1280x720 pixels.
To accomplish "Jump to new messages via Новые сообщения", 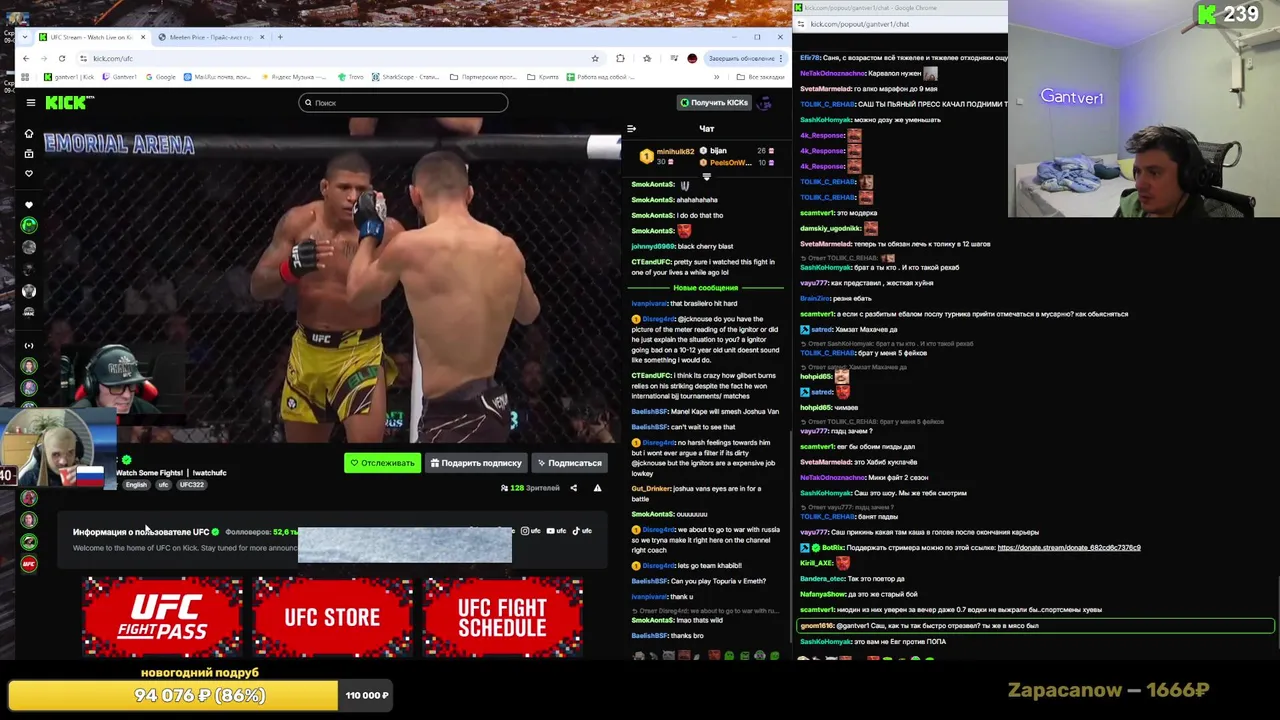I will tap(705, 288).
